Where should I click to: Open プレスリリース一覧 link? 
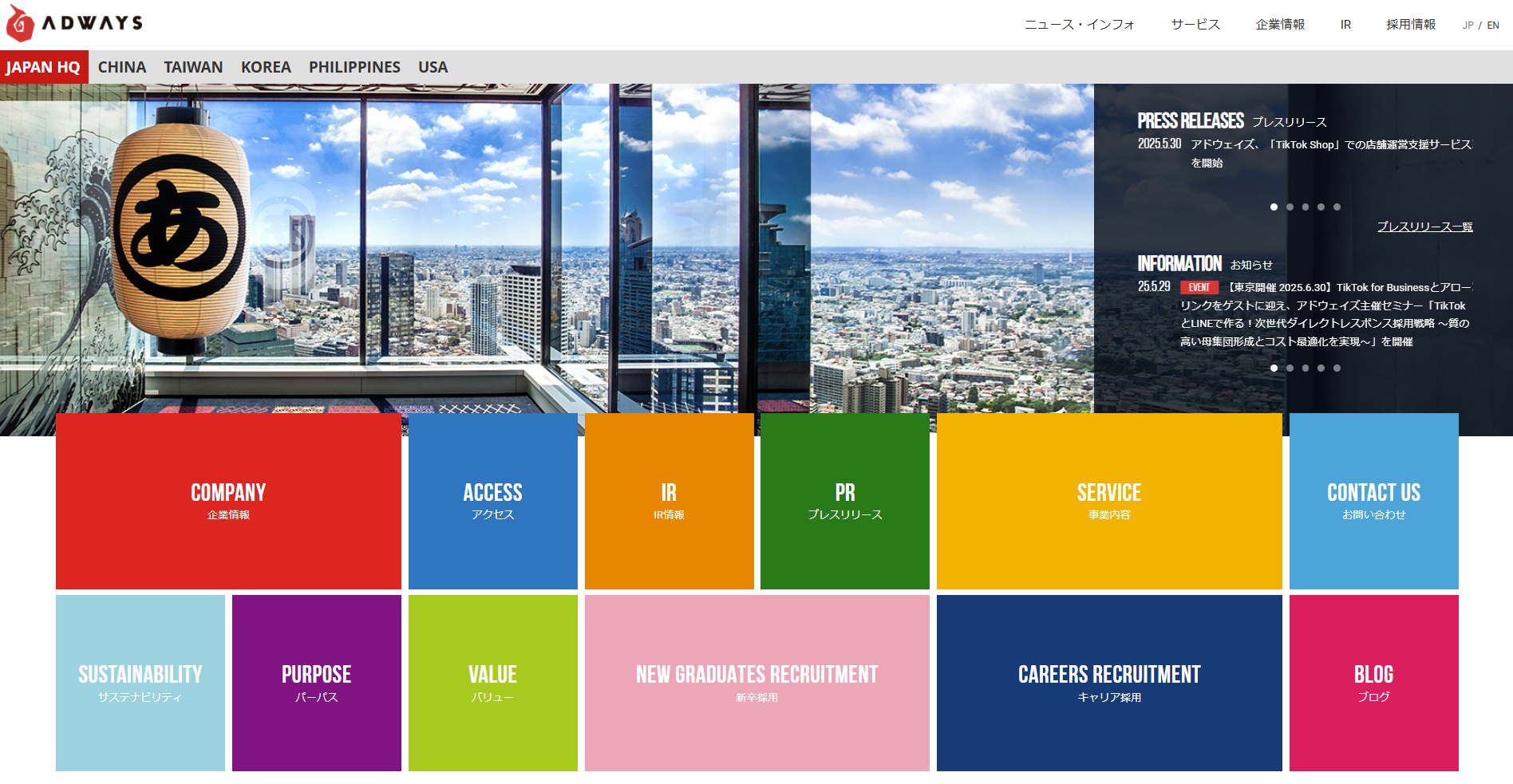(1425, 227)
